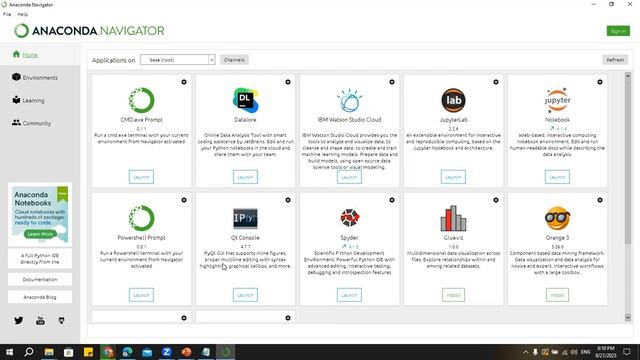
Task: Open the Windows Start menu
Action: [x=9, y=352]
